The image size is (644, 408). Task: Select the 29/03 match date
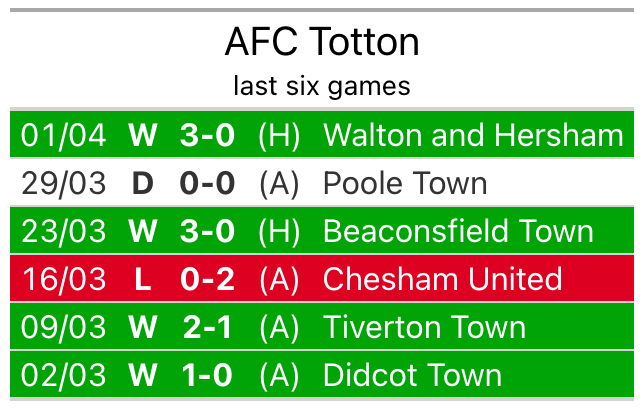(63, 183)
